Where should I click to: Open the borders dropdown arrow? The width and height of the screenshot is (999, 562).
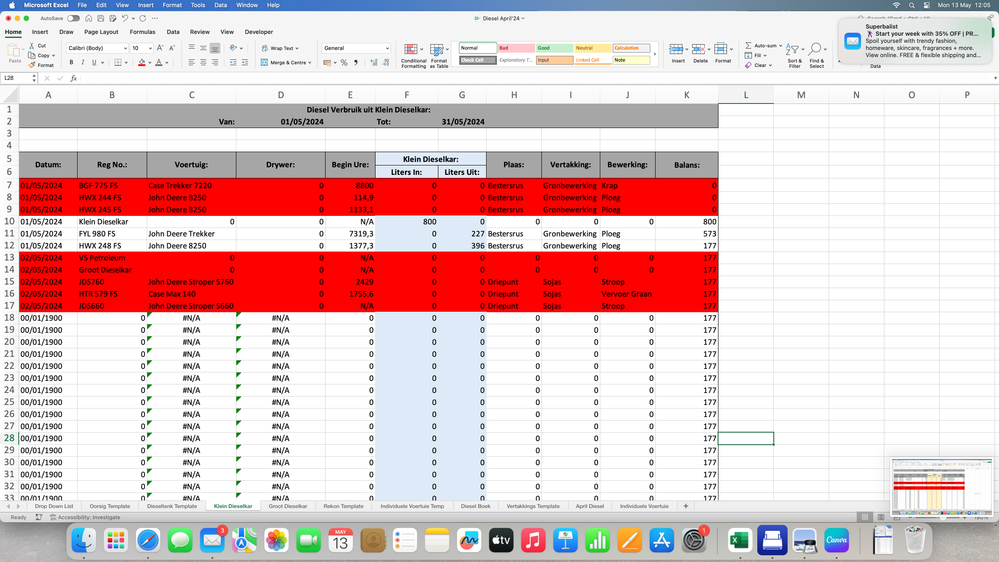pyautogui.click(x=126, y=62)
